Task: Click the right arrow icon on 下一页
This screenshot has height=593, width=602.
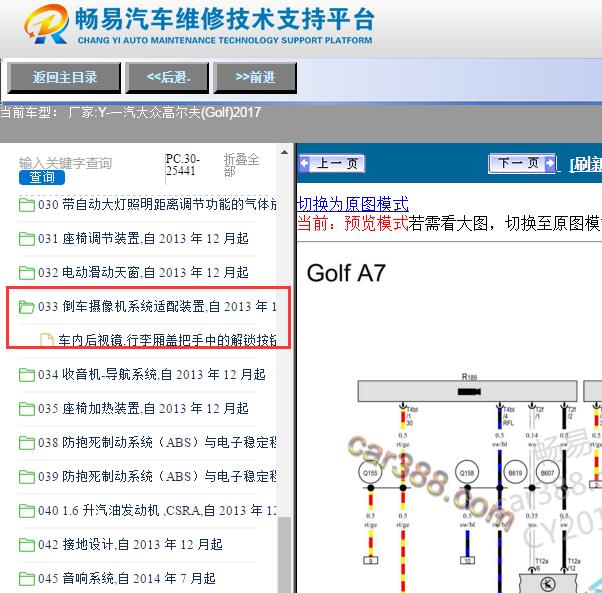Action: click(x=549, y=164)
